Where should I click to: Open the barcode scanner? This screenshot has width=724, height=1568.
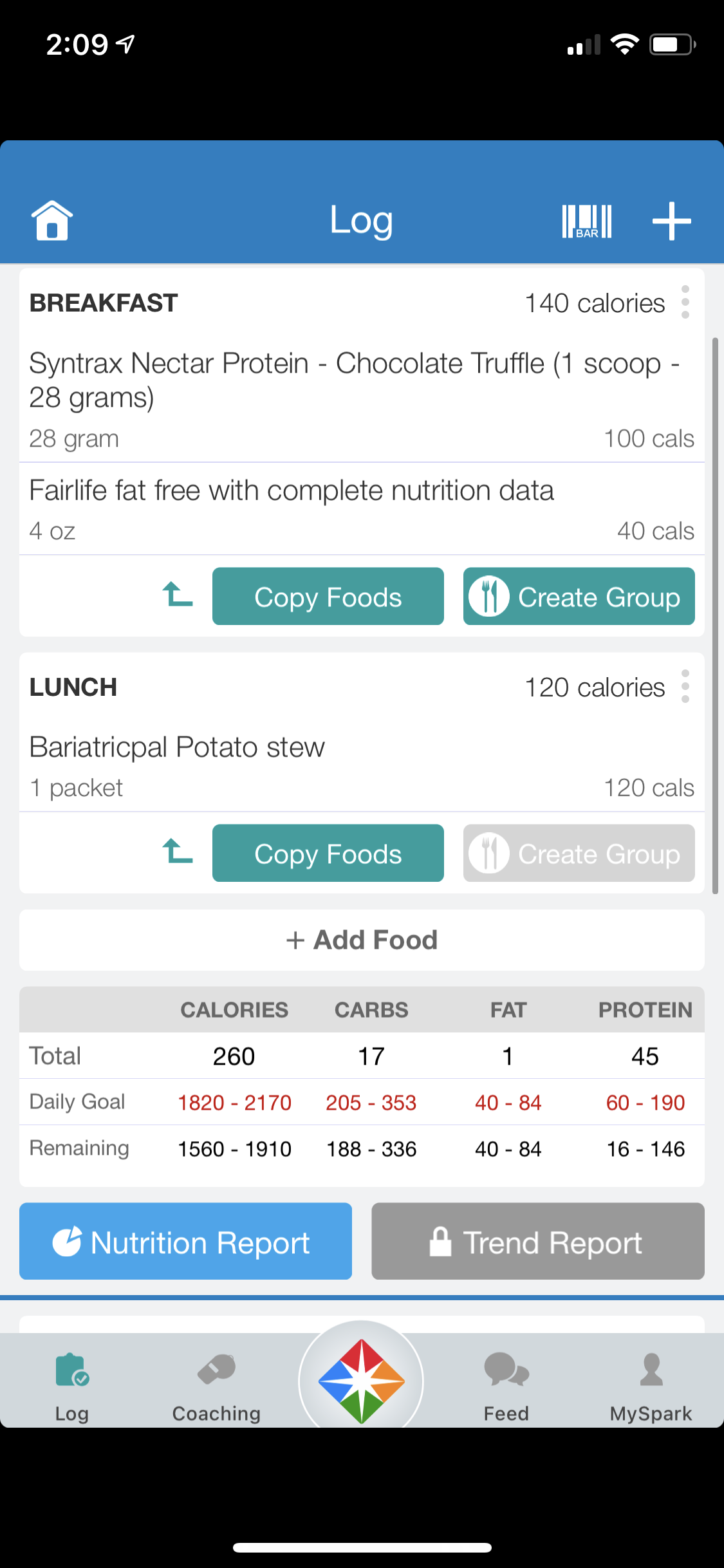[586, 221]
